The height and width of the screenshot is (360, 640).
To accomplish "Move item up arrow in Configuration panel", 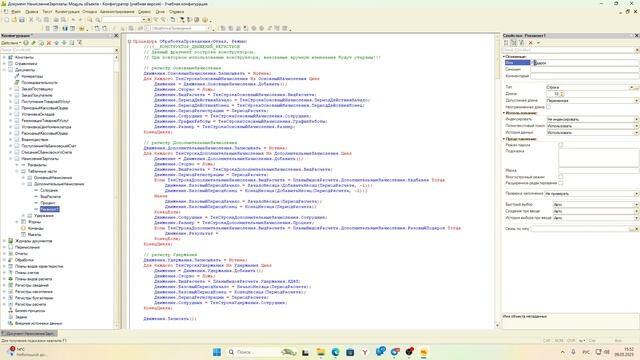I will [x=57, y=42].
